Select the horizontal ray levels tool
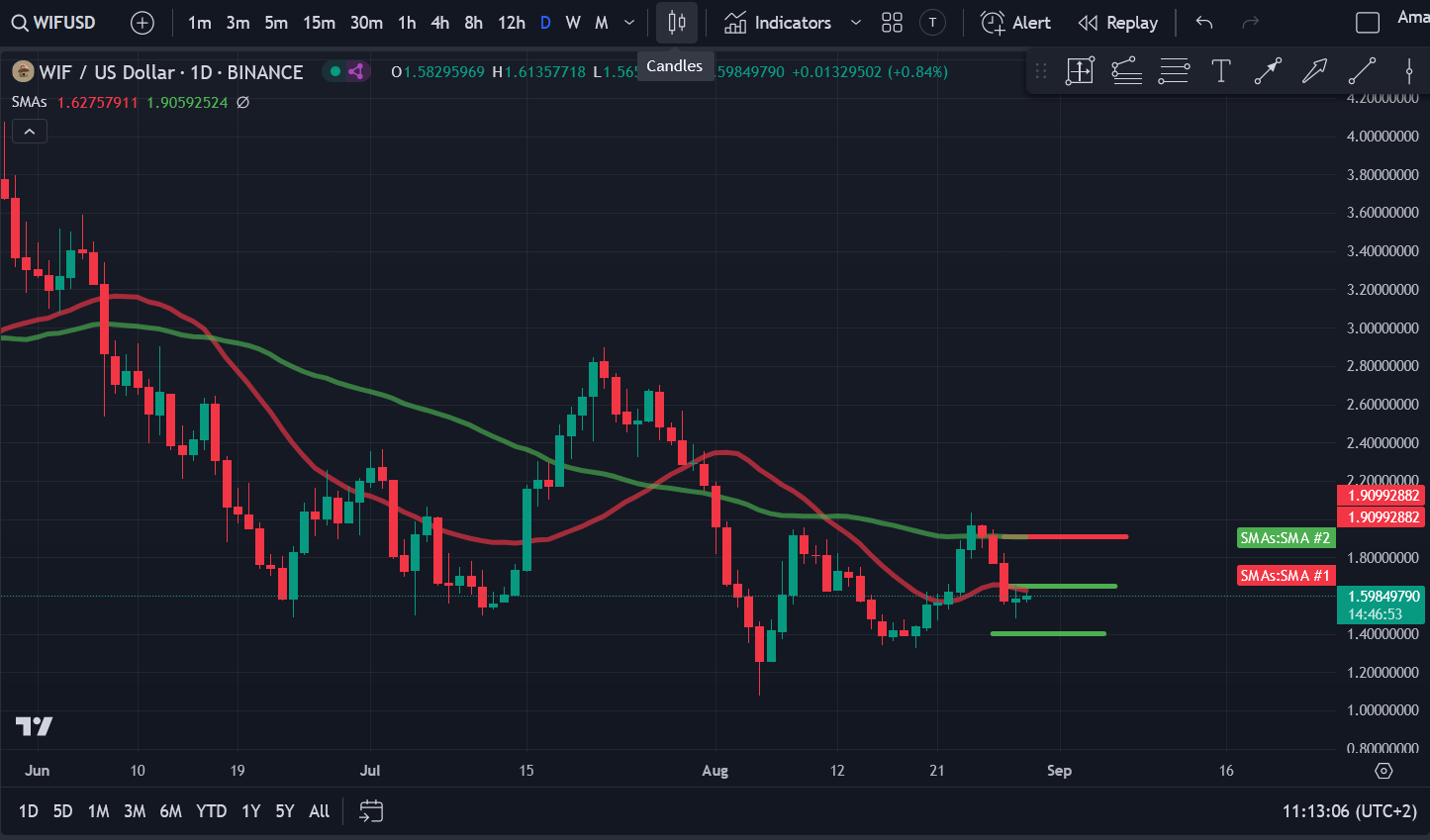The image size is (1430, 840). click(x=1127, y=71)
